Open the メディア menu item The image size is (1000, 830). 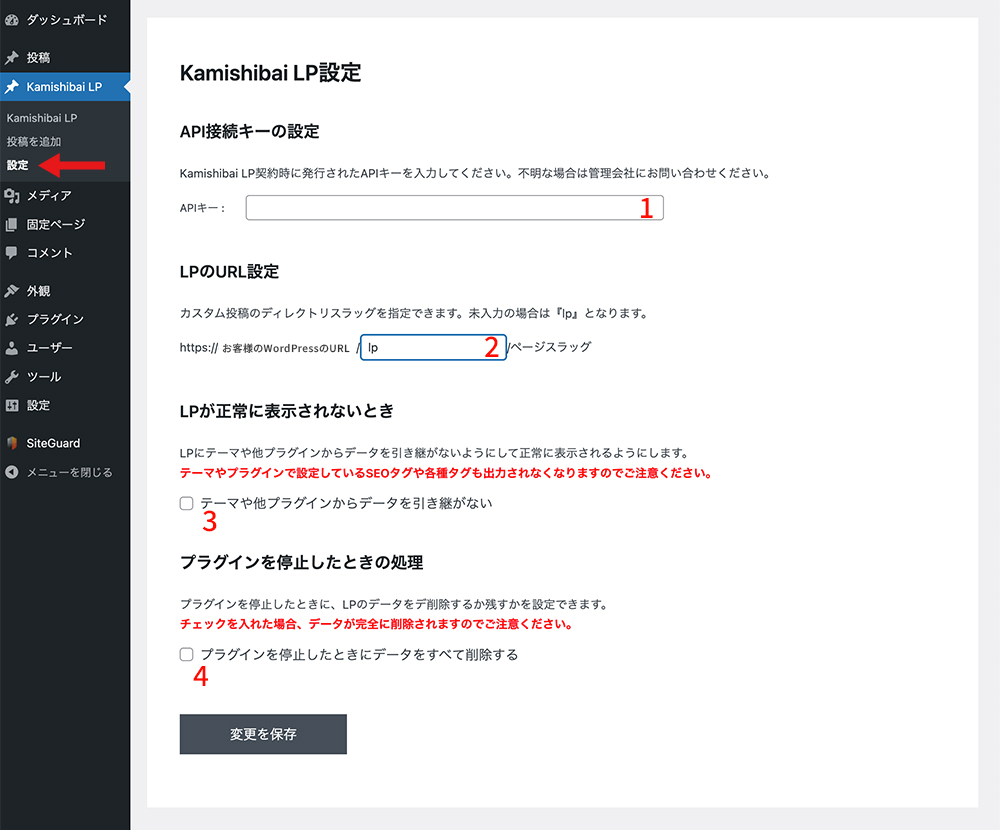65,196
